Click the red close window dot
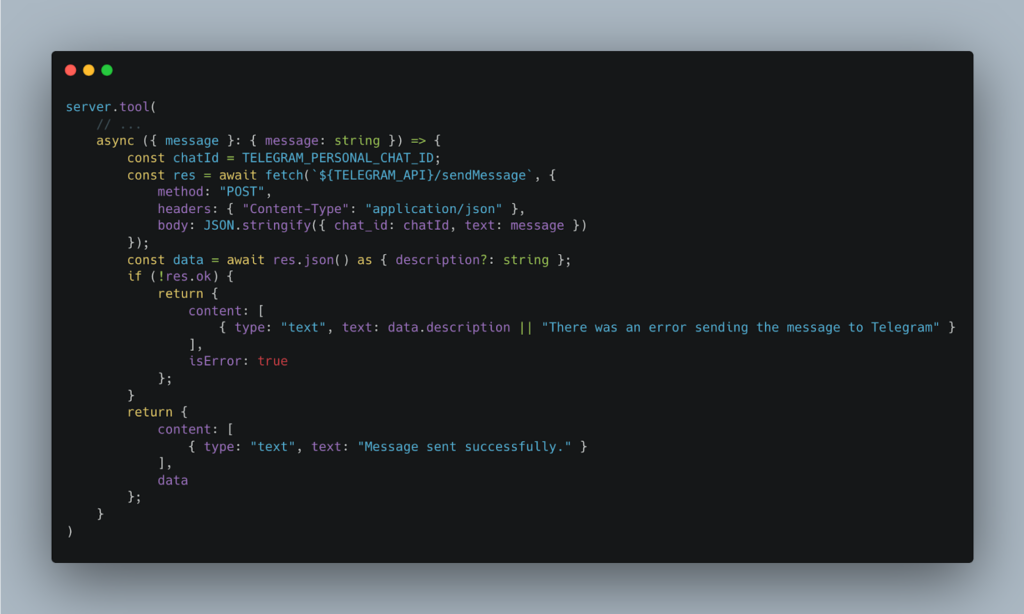 [x=71, y=70]
